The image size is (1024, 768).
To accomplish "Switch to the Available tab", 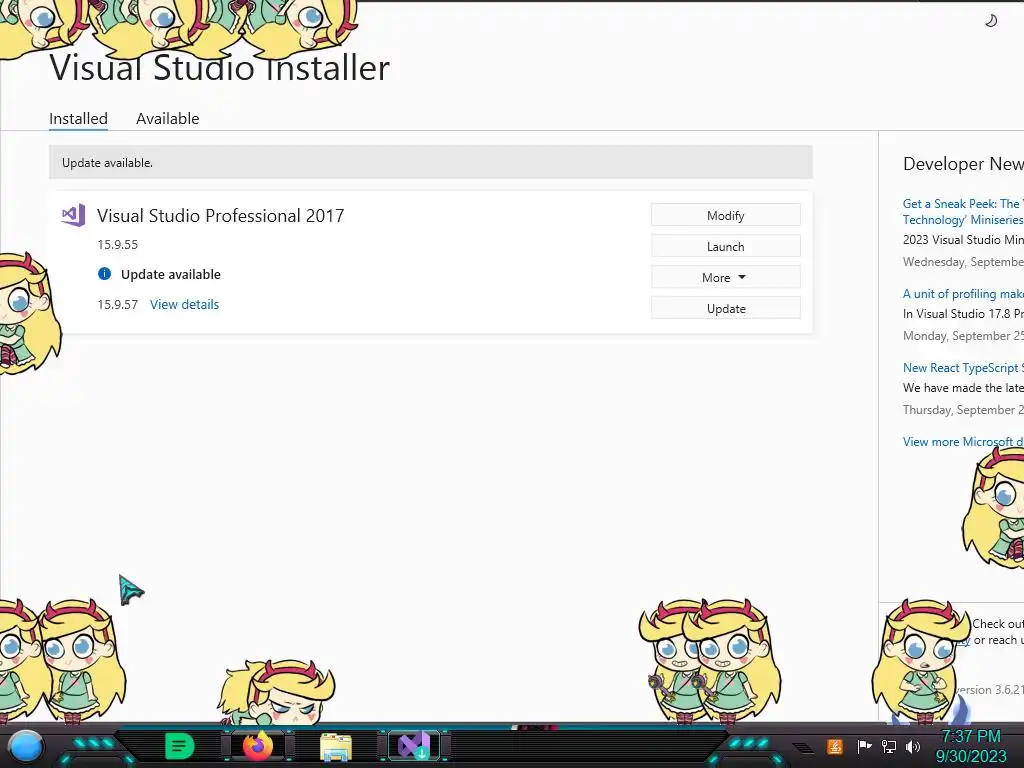I will click(x=167, y=119).
